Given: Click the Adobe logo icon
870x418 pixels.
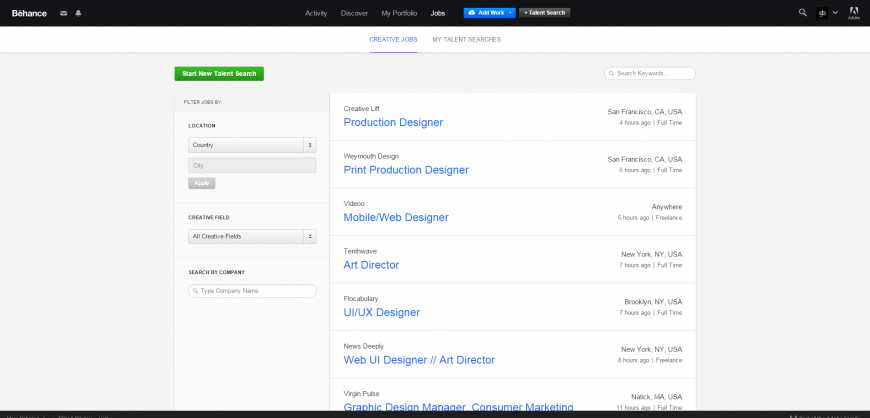Looking at the screenshot, I should (854, 13).
